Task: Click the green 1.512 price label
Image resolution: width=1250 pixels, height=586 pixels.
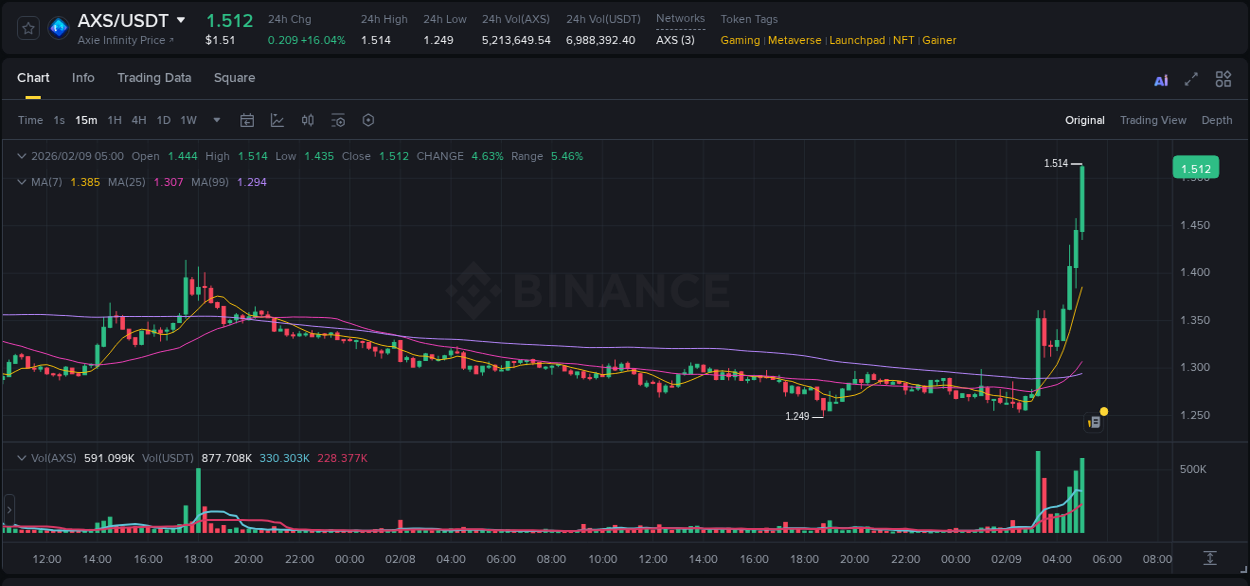Action: pyautogui.click(x=1196, y=167)
